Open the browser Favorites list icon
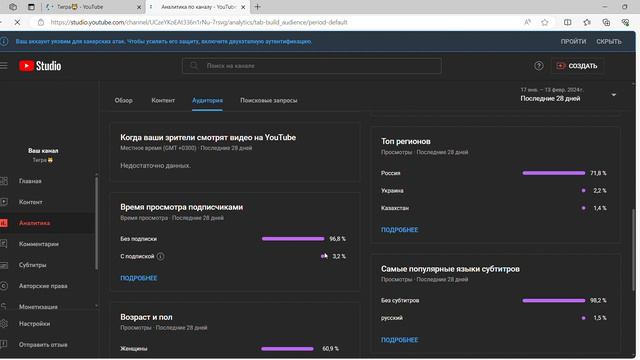640x360 pixels. (x=587, y=22)
